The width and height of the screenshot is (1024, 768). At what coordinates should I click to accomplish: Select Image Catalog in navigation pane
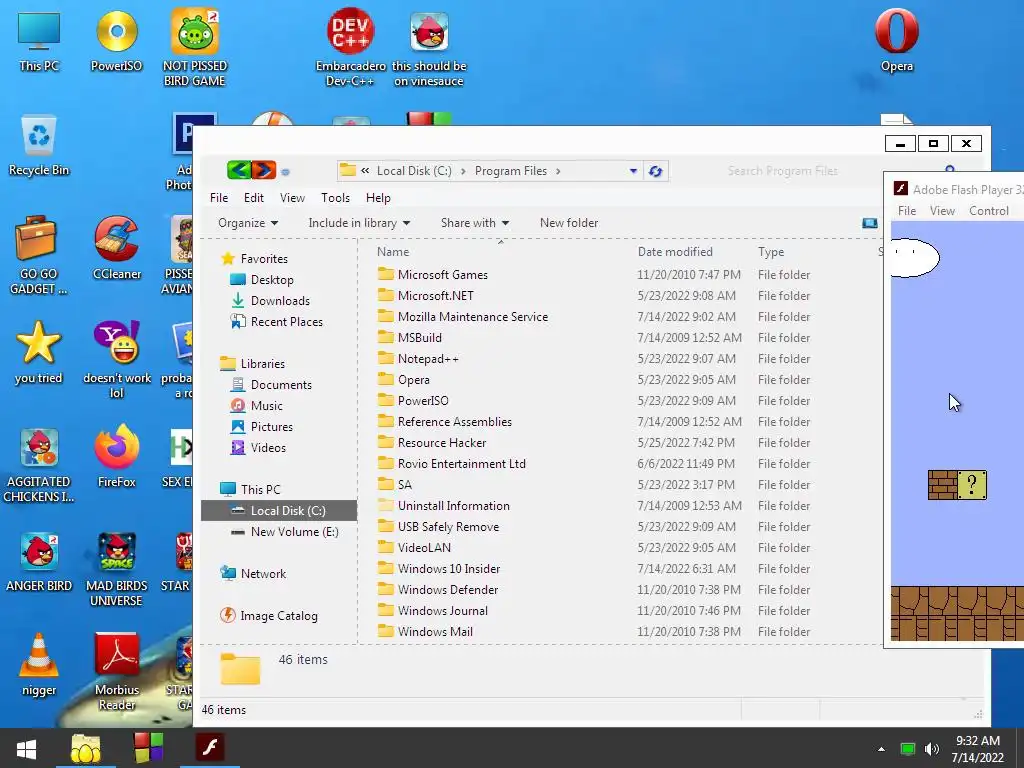point(278,616)
